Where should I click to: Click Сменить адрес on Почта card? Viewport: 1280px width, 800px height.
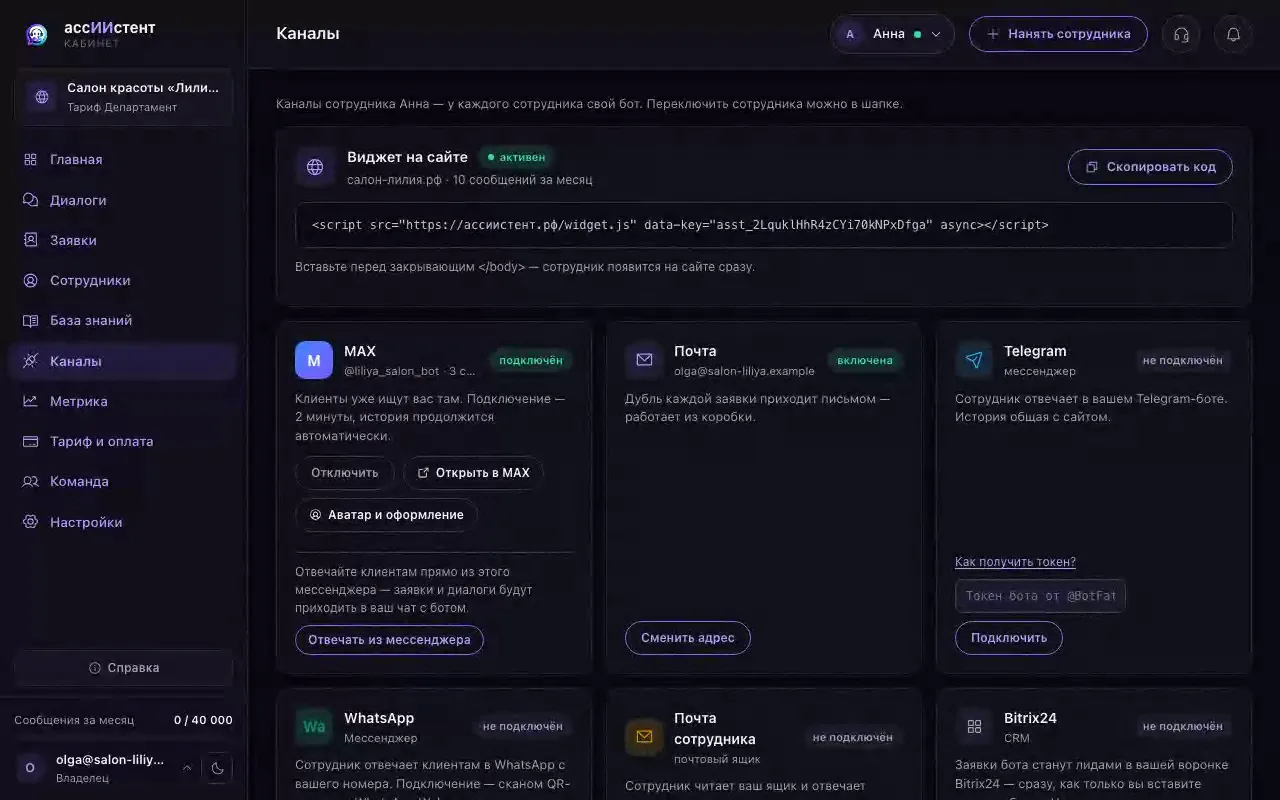coord(688,638)
